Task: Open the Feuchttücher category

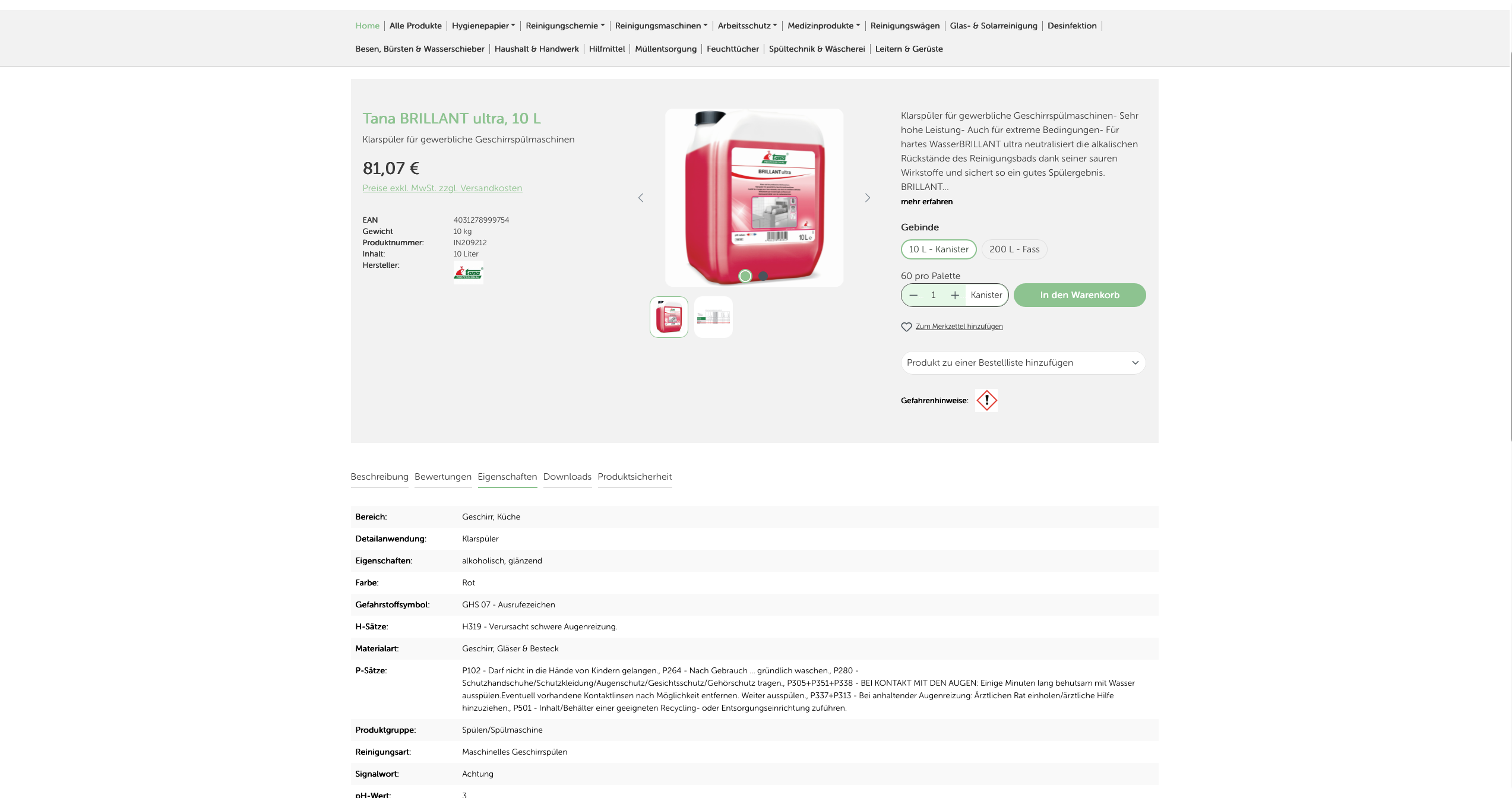Action: (x=733, y=49)
